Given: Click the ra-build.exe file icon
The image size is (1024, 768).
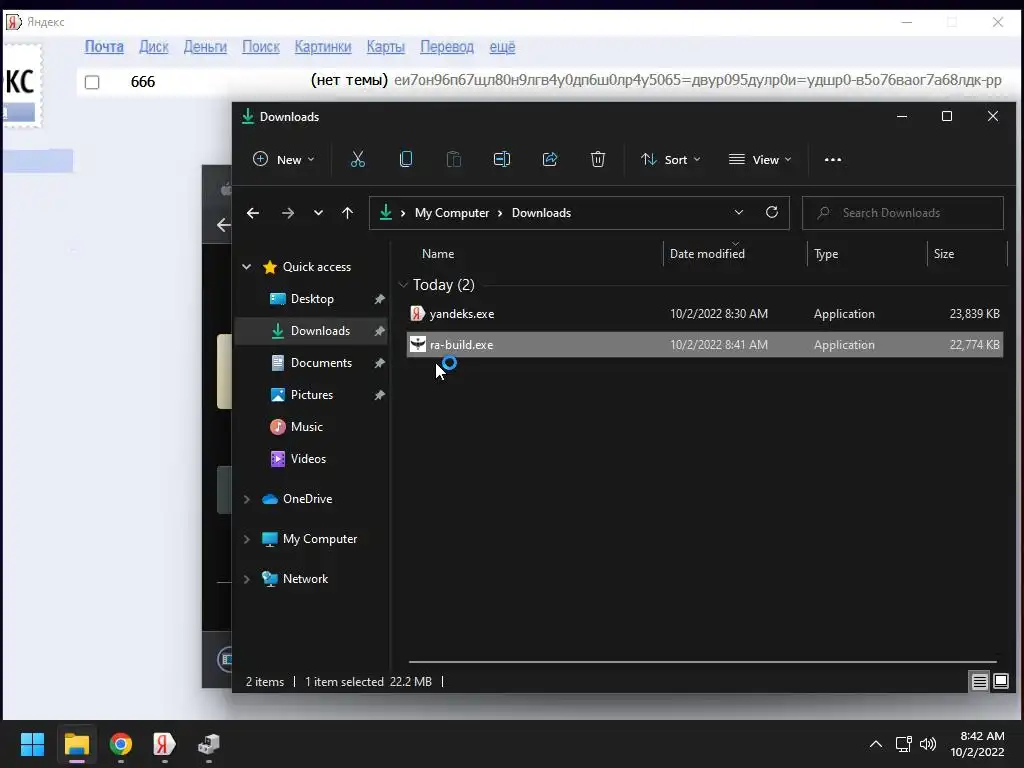Looking at the screenshot, I should (x=417, y=344).
